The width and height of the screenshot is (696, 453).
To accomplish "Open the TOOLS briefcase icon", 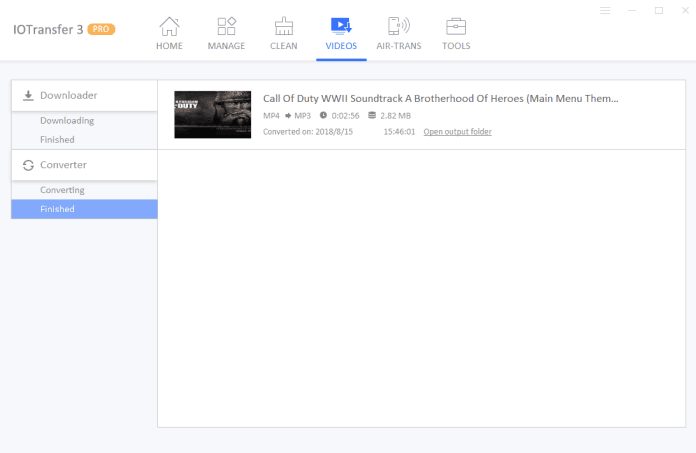I will click(456, 26).
